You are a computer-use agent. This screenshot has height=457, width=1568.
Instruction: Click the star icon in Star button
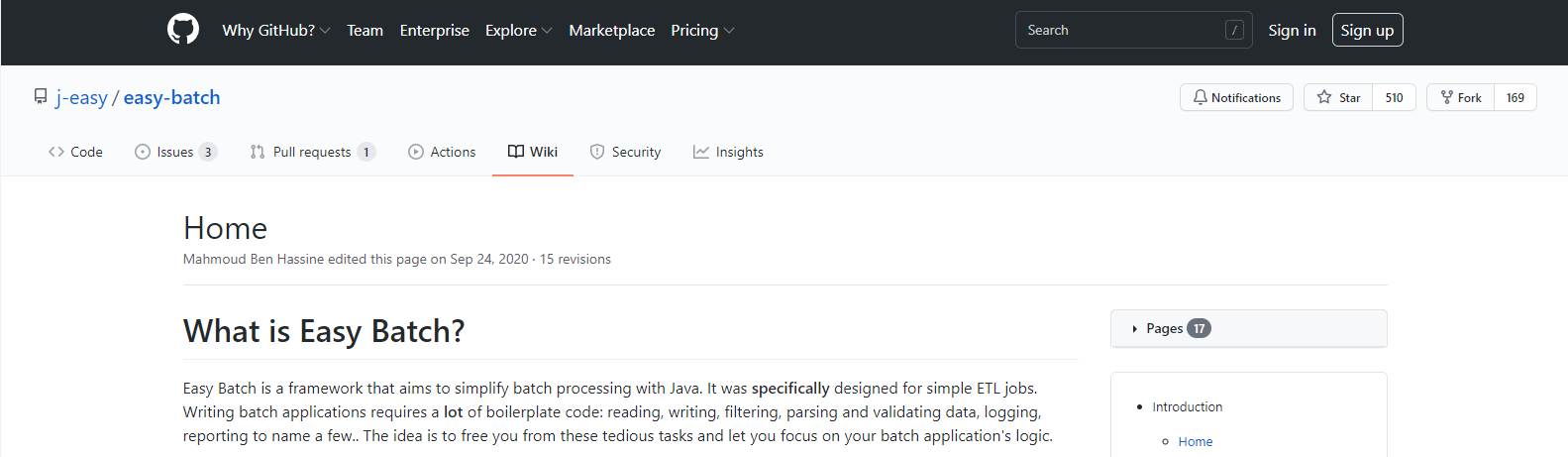(x=1324, y=97)
